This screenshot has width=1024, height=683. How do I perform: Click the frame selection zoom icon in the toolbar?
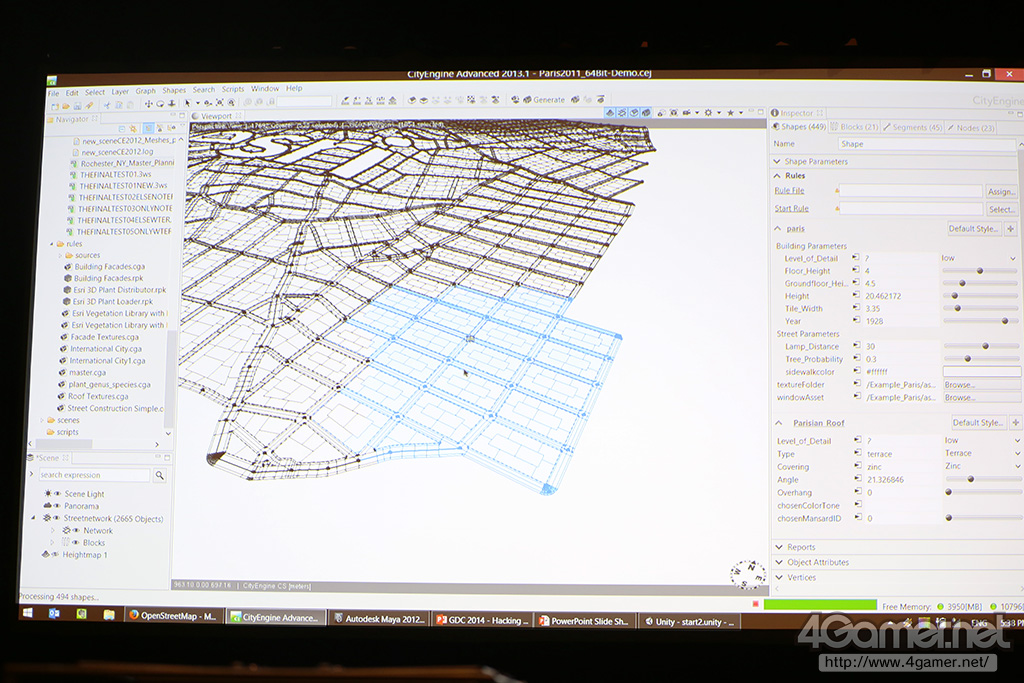pos(219,103)
